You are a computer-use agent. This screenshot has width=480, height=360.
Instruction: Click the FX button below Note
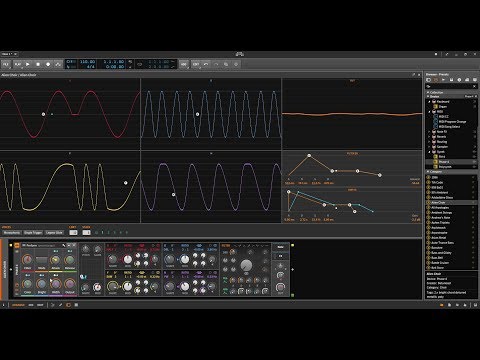click(x=280, y=256)
